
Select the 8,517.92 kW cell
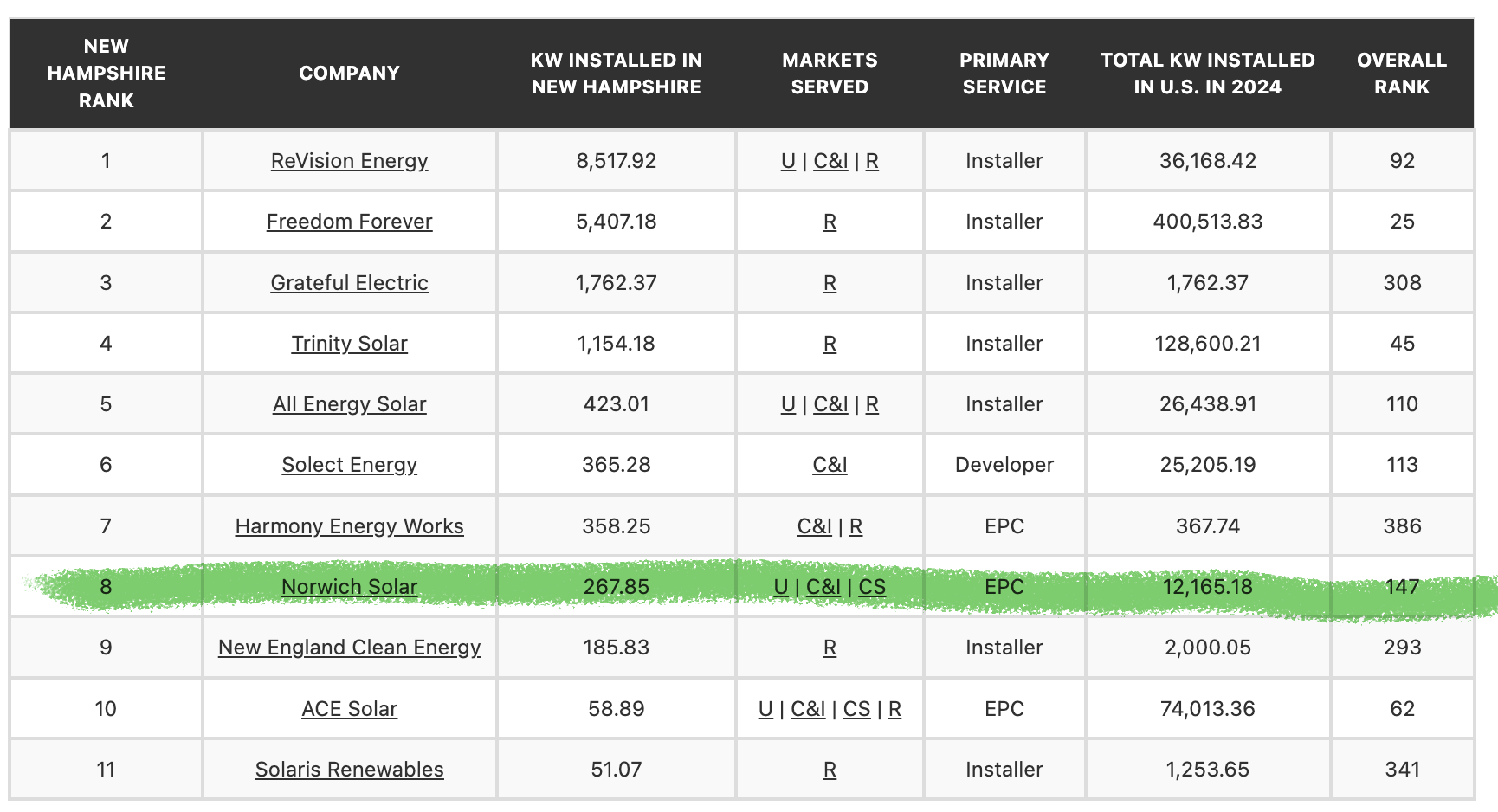tap(617, 161)
